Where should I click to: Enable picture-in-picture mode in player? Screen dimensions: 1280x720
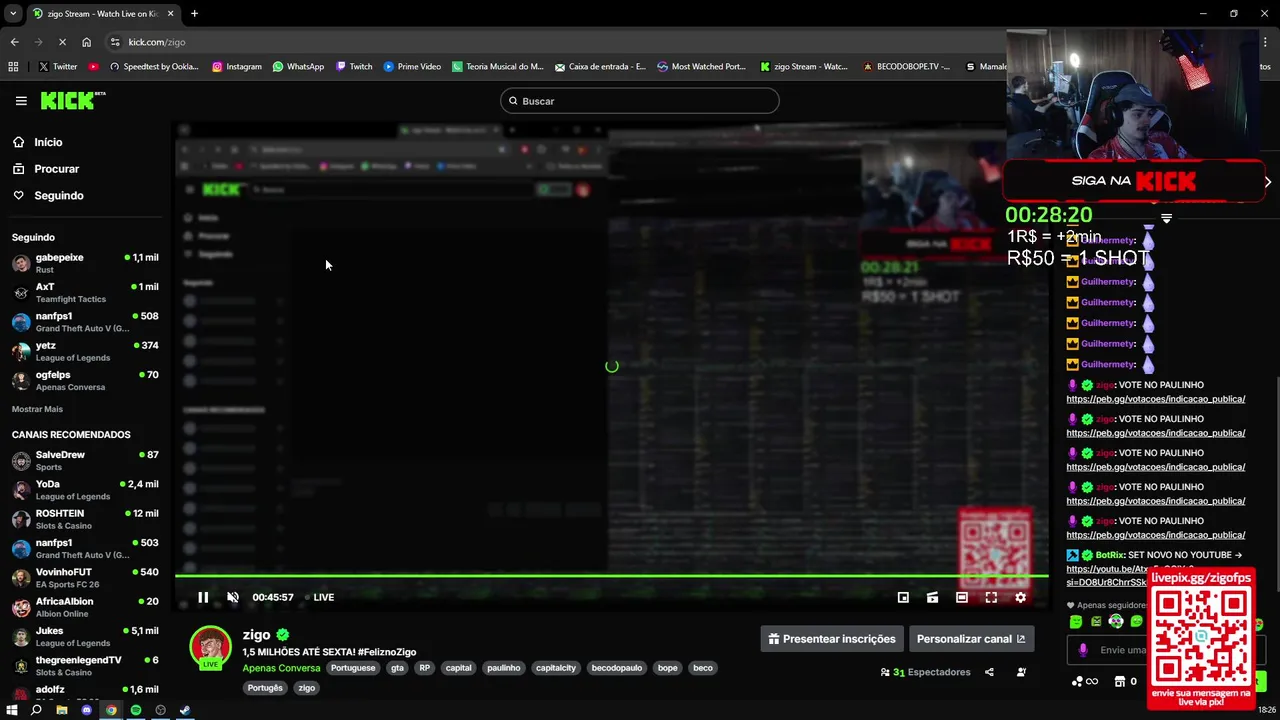tap(903, 597)
